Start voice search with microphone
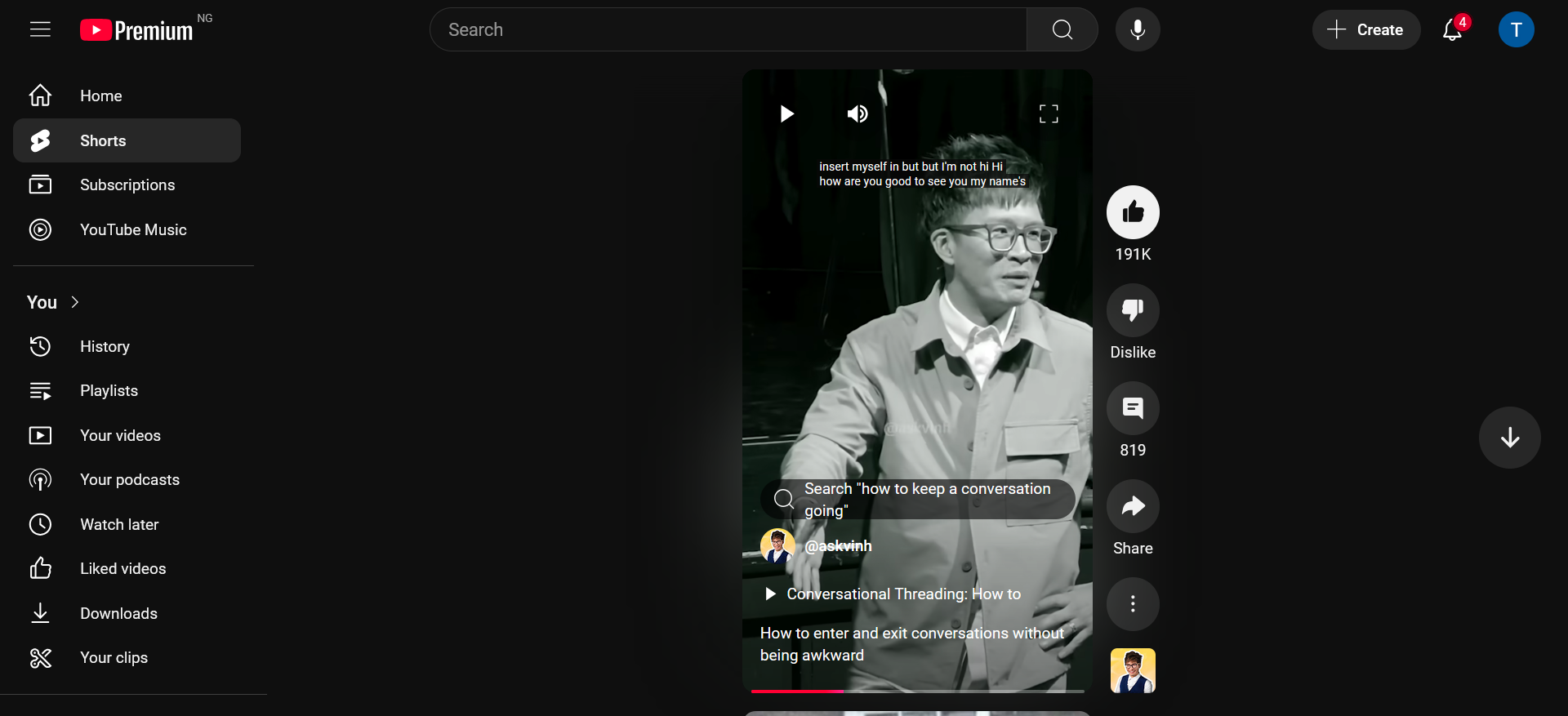This screenshot has height=716, width=1568. (1138, 29)
